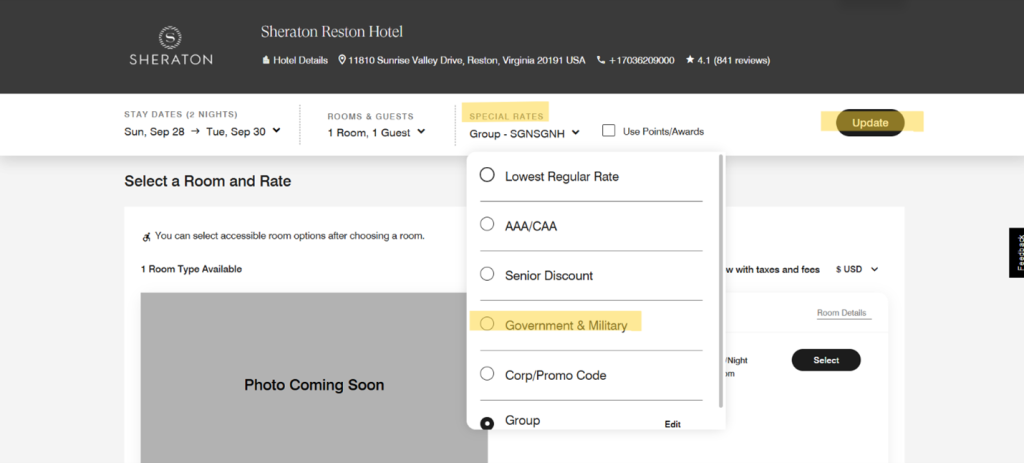Click the special rates list scrollbar
This screenshot has width=1024, height=463.
click(x=721, y=281)
